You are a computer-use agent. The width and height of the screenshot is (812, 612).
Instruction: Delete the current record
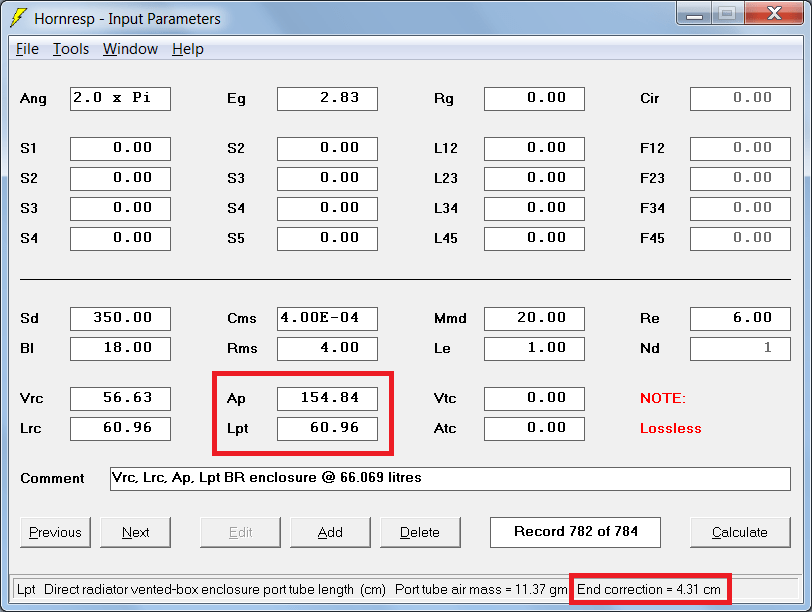[420, 532]
